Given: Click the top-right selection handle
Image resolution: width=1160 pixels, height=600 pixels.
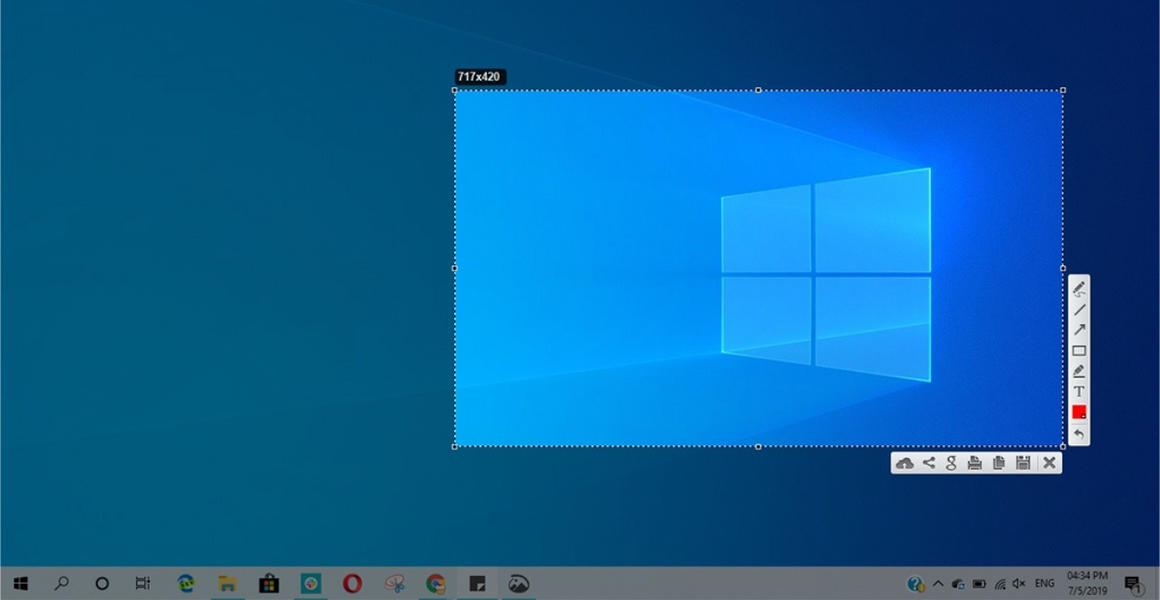Looking at the screenshot, I should (1063, 90).
